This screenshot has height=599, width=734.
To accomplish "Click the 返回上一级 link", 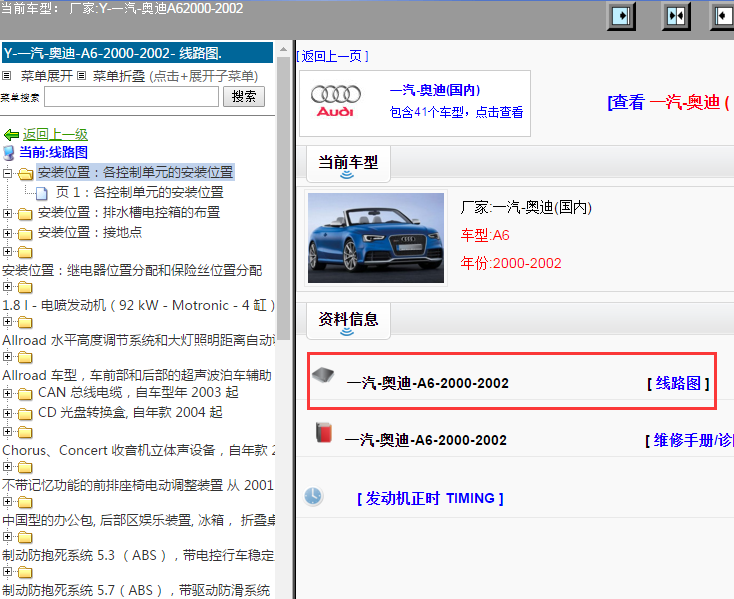I will coord(55,135).
